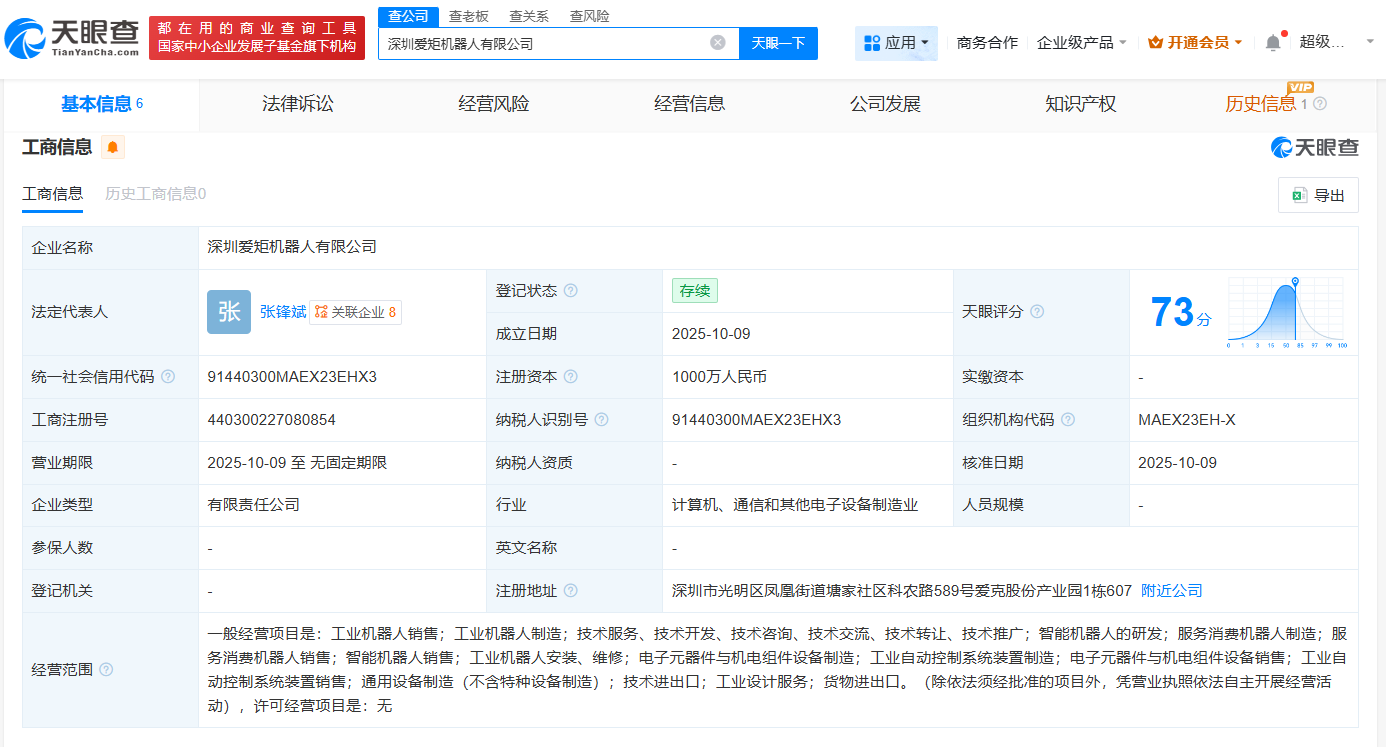Click the notification bell icon

tap(1272, 41)
